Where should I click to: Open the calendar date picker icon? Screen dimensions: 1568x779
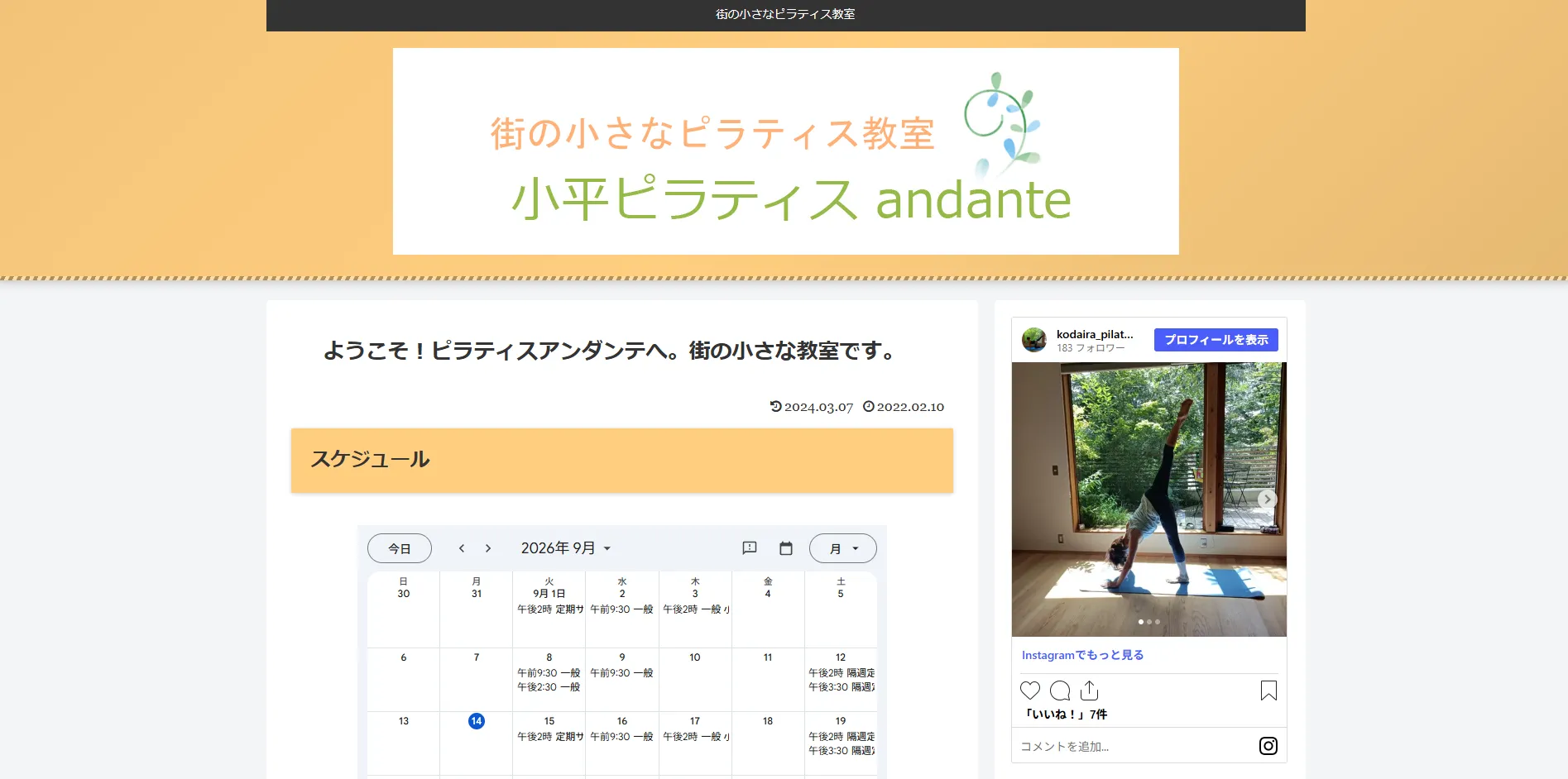(786, 548)
